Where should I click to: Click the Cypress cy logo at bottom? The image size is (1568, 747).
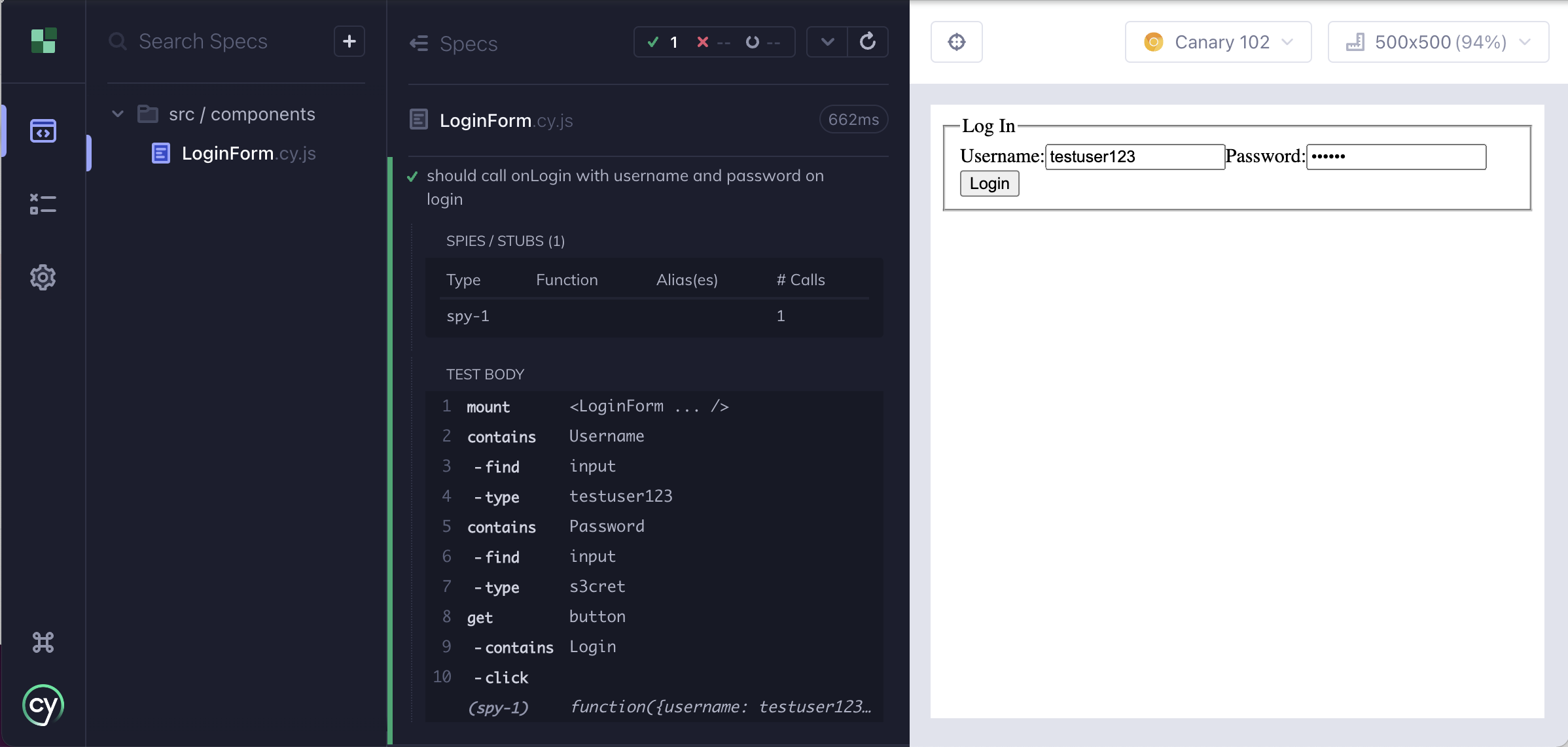43,705
